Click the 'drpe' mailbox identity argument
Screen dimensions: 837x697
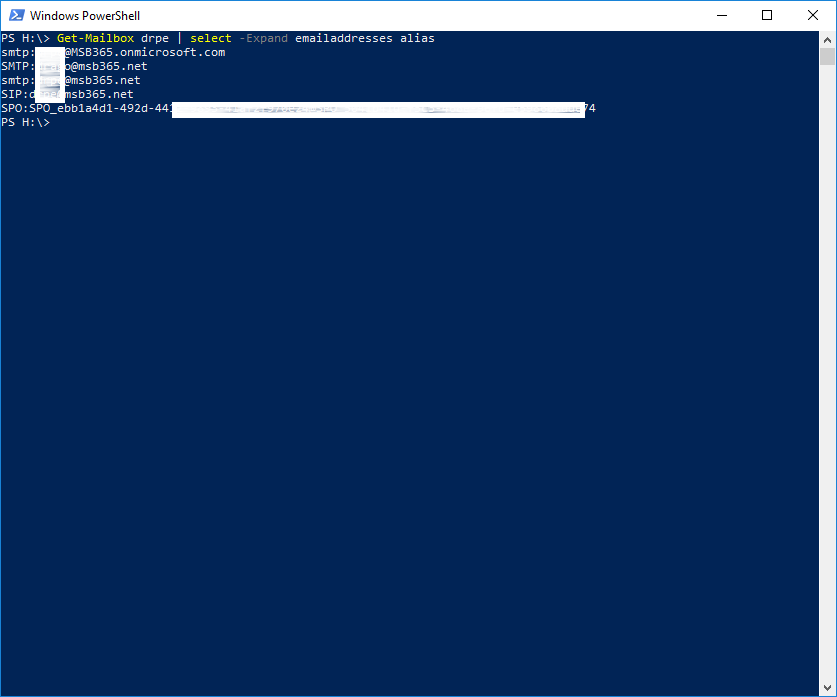[155, 38]
